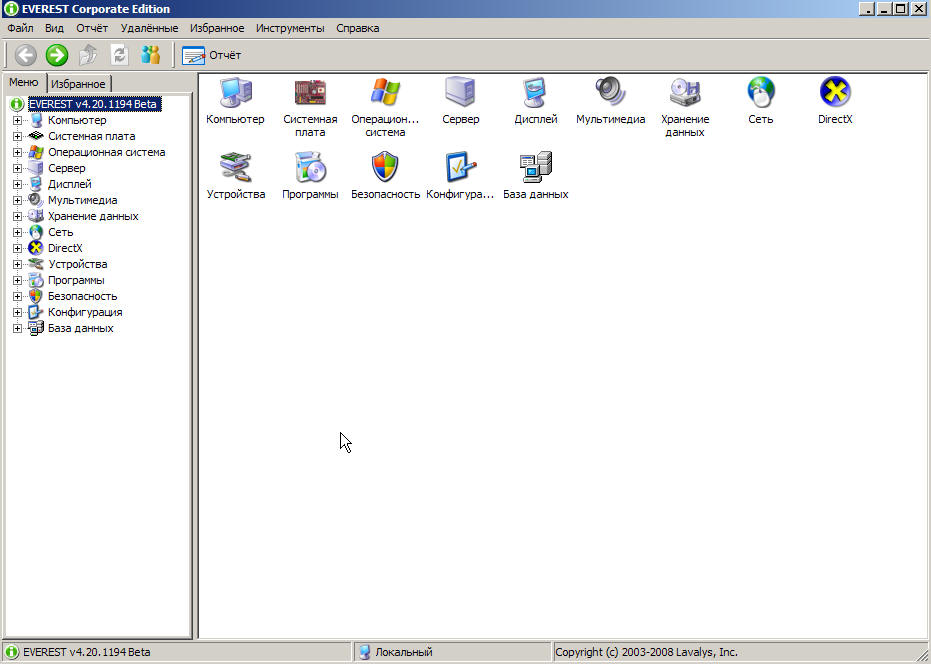
Task: Select DirectX label in the tree
Action: click(65, 248)
